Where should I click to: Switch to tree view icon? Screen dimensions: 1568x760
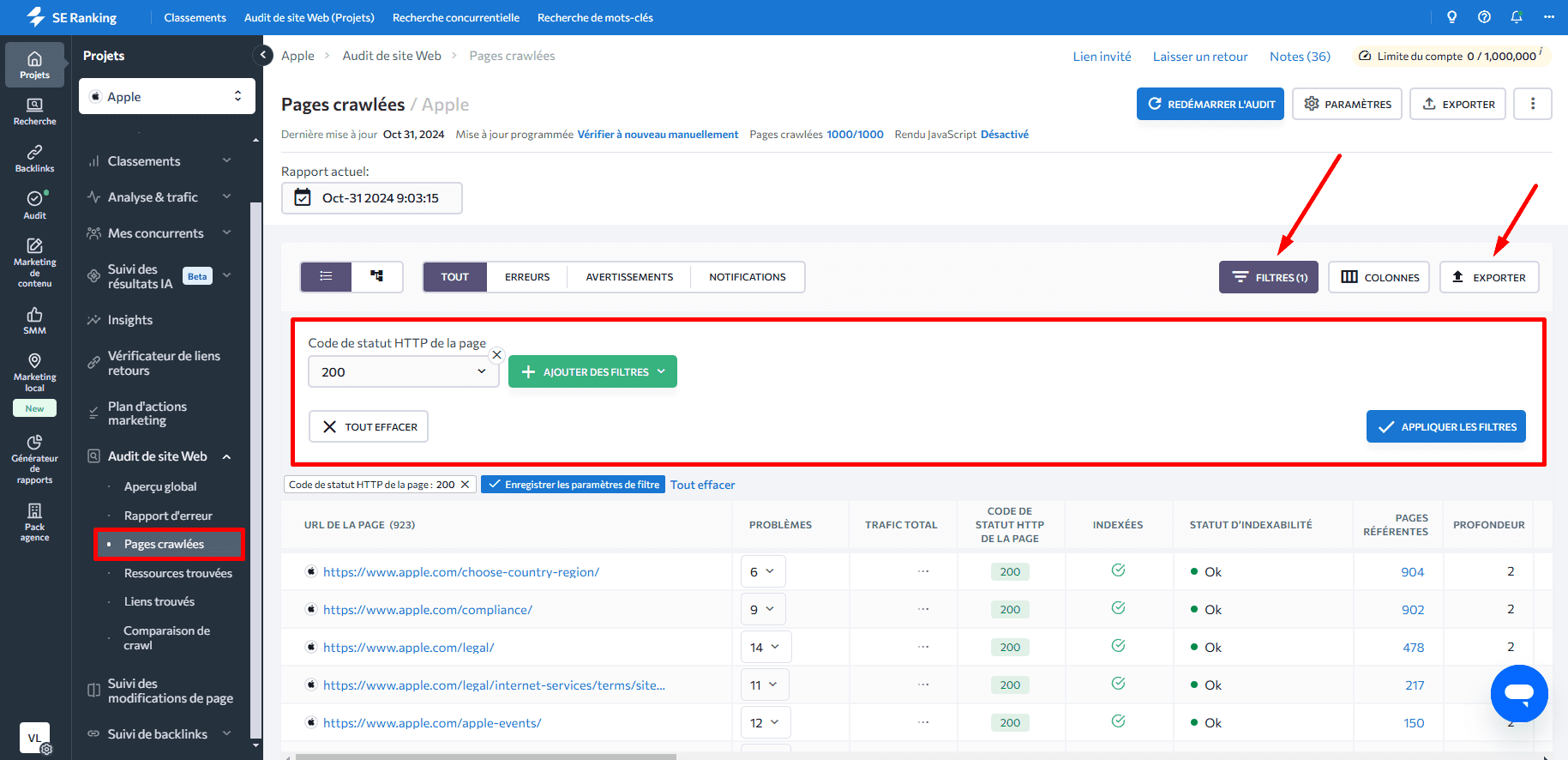pyautogui.click(x=376, y=276)
